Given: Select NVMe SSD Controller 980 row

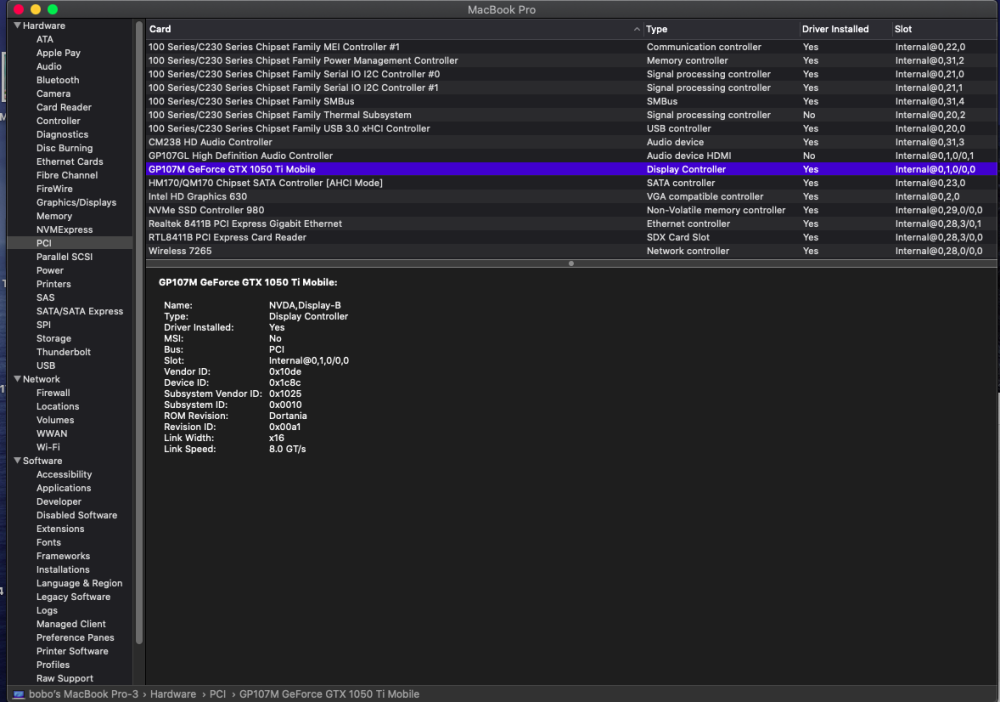Looking at the screenshot, I should (x=571, y=210).
